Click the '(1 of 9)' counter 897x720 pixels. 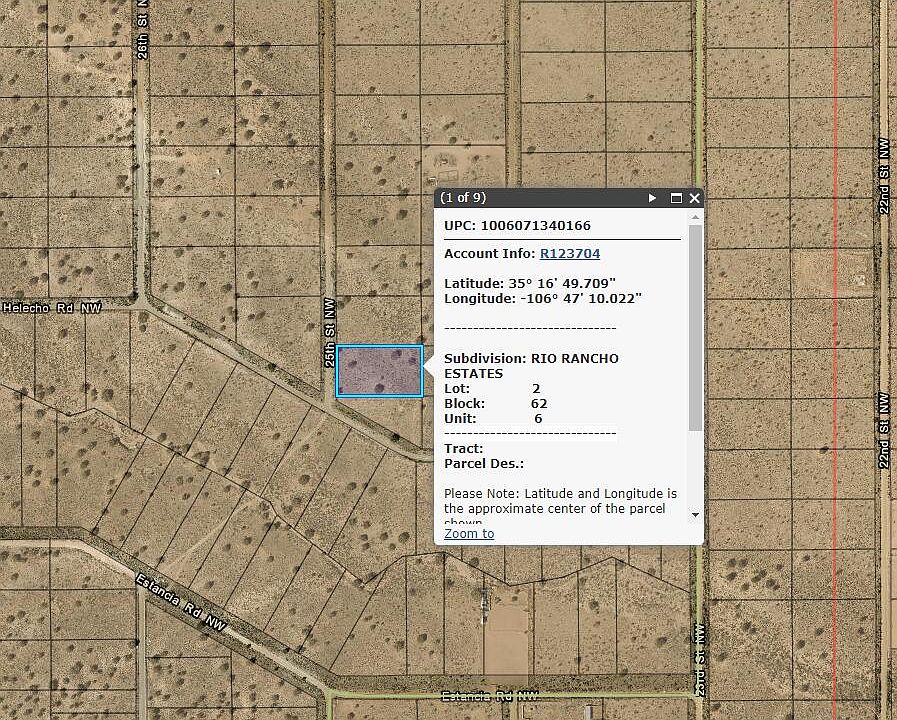click(x=463, y=198)
